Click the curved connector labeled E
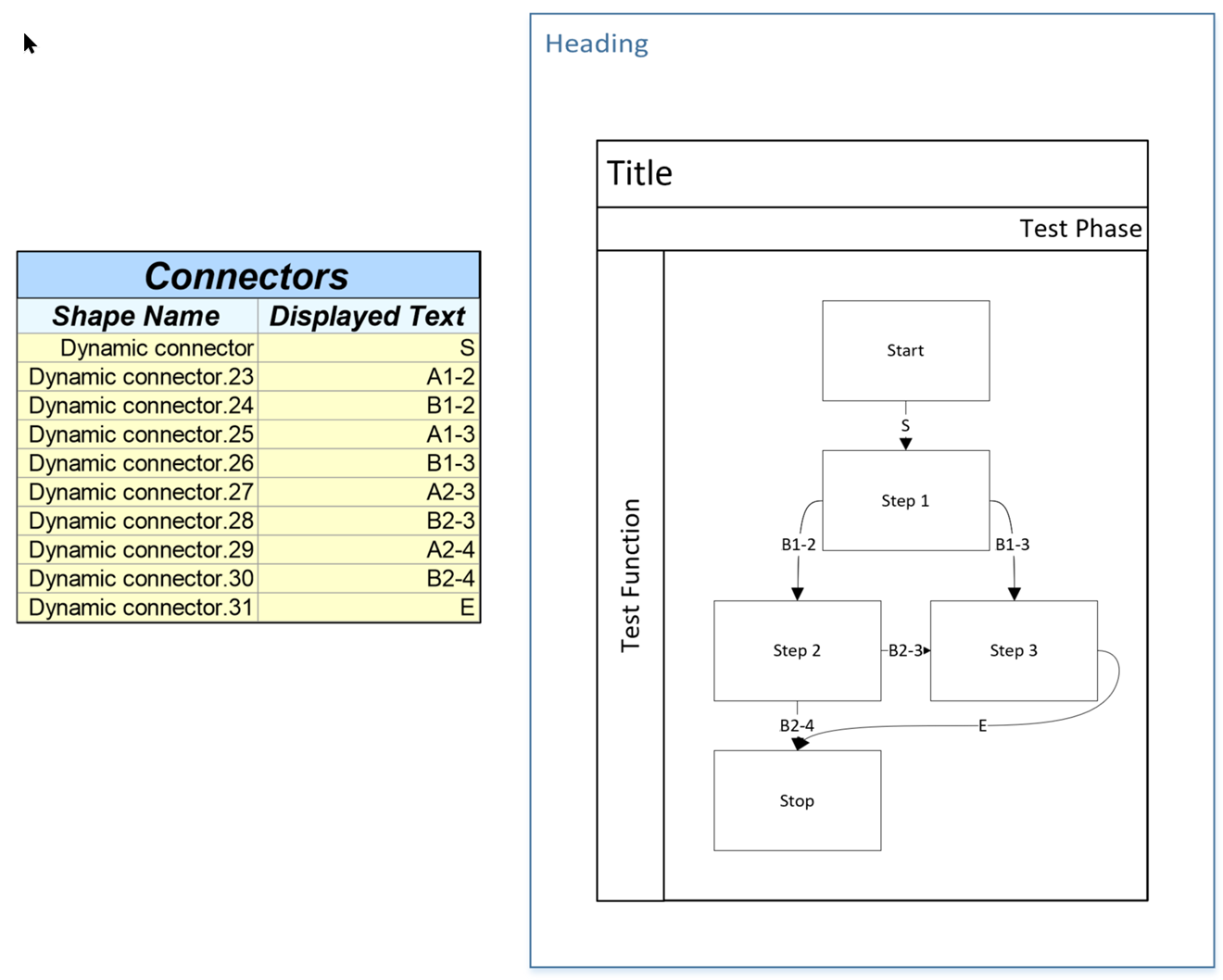 pyautogui.click(x=981, y=725)
